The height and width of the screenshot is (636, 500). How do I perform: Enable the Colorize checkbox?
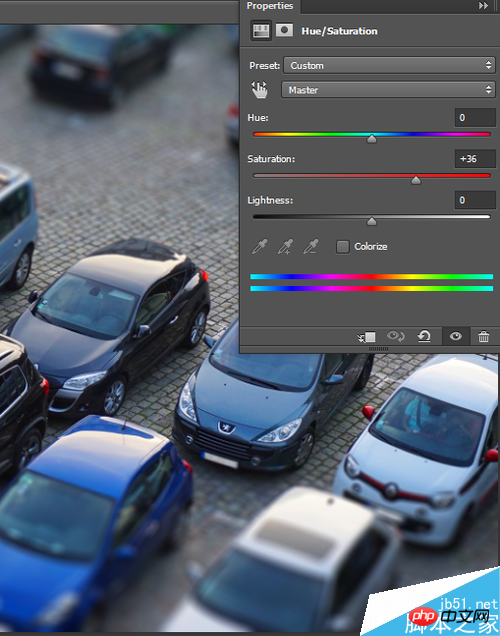point(343,247)
